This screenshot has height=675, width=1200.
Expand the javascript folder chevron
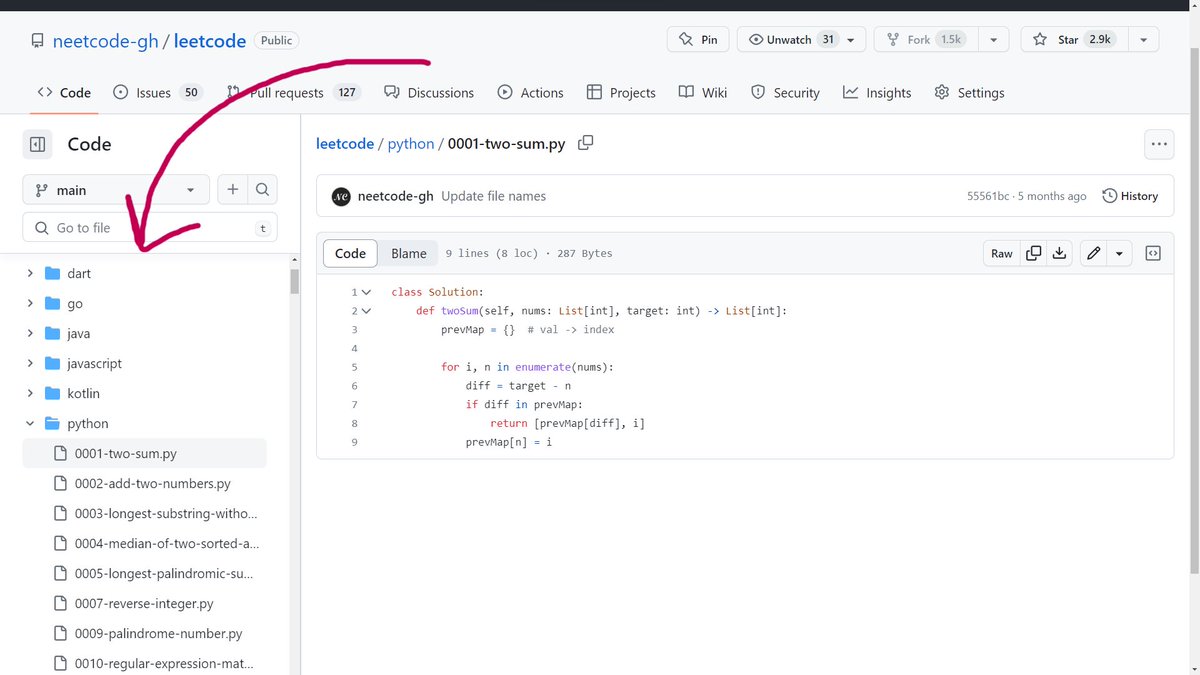point(30,363)
